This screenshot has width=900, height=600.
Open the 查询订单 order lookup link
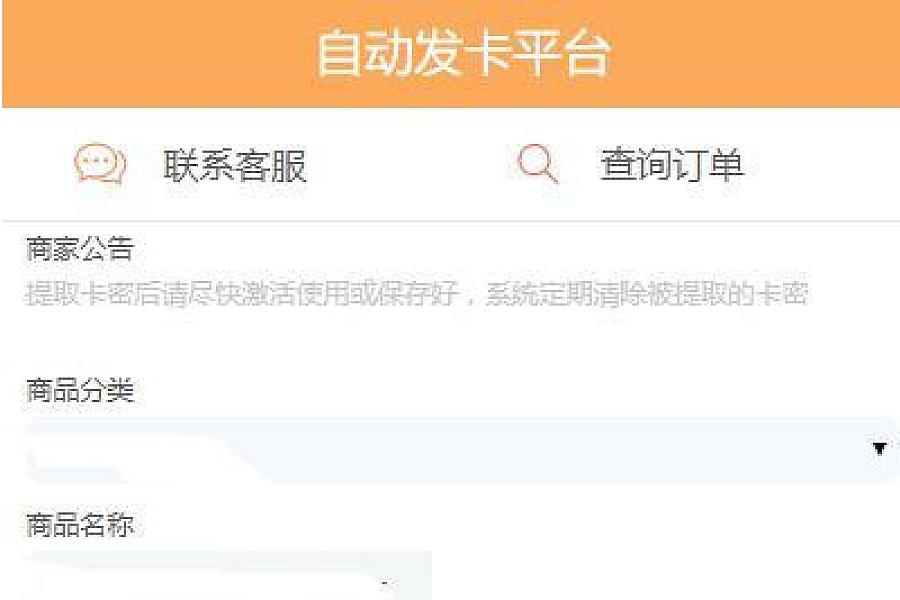coord(672,164)
